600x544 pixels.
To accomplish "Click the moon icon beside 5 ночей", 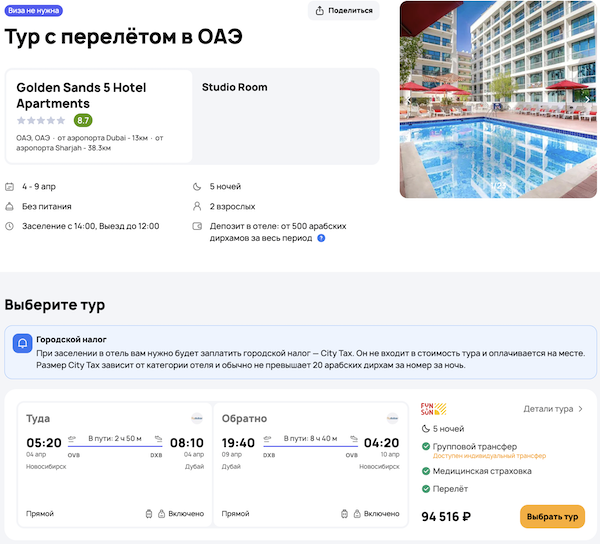I will (x=197, y=186).
